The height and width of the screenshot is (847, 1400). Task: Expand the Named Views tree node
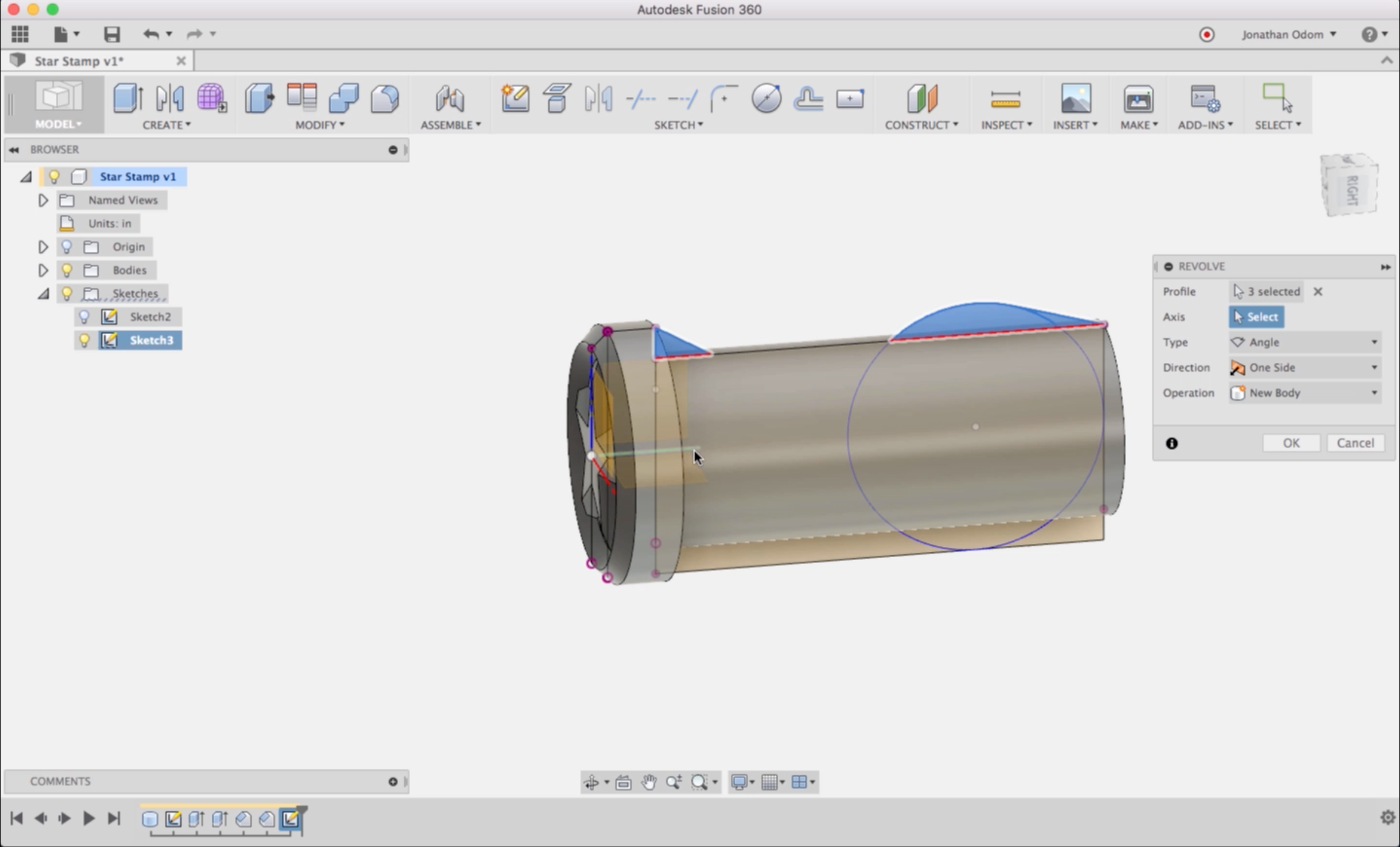[43, 201]
